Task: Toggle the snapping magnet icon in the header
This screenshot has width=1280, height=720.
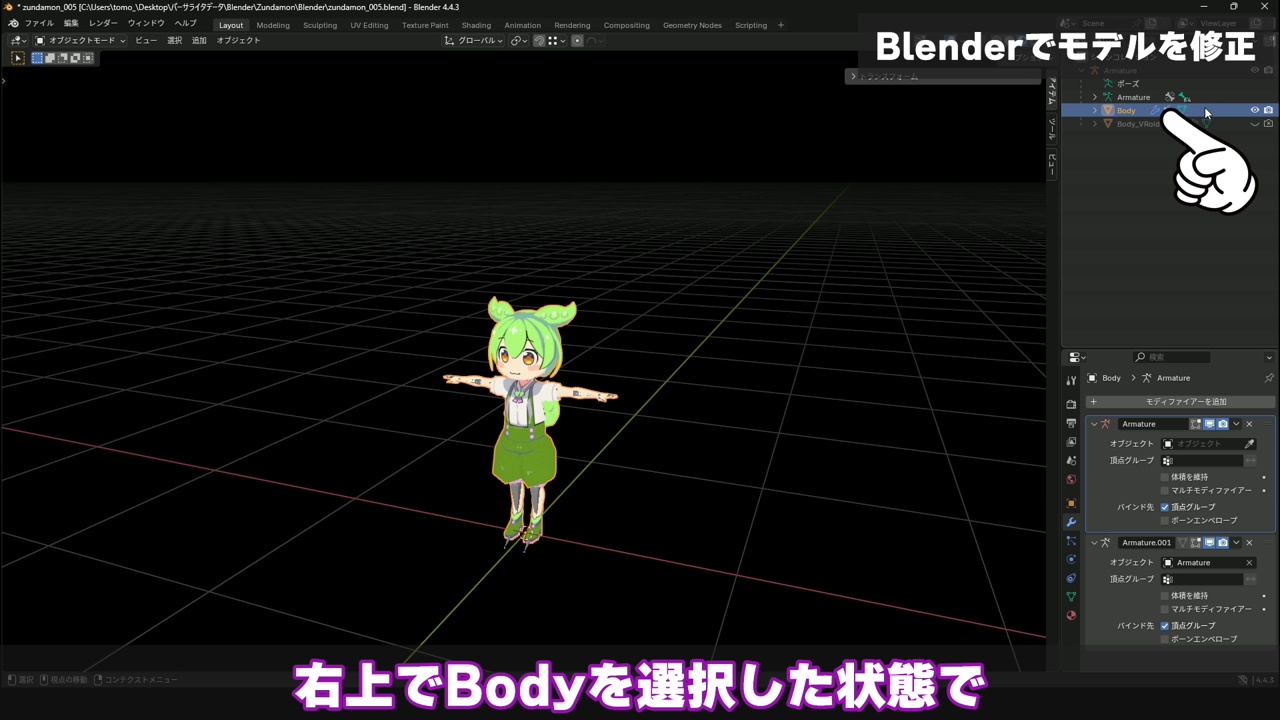Action: click(539, 41)
